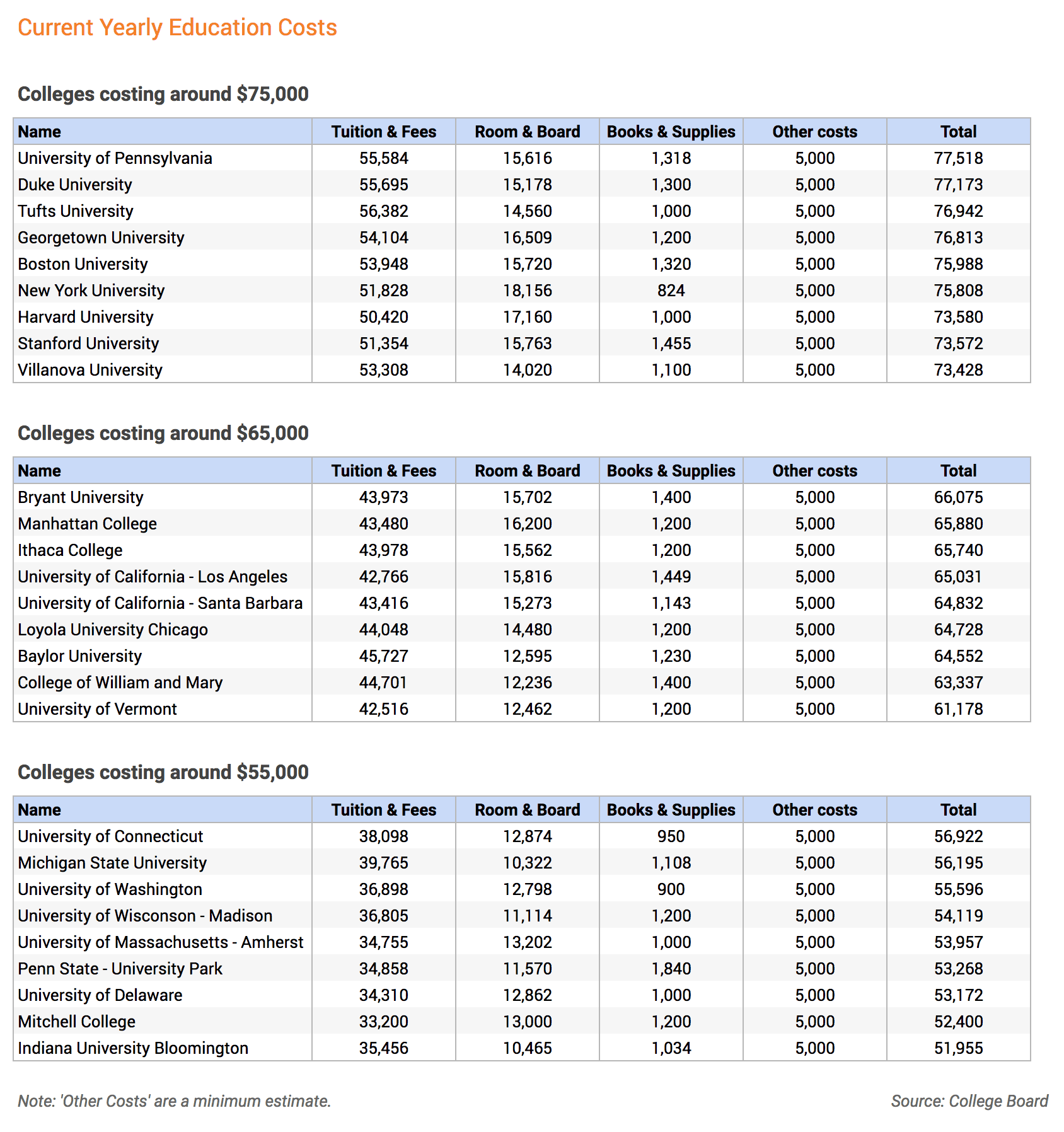
Task: Click 'Other costs' header in $75,000 table
Action: point(815,132)
